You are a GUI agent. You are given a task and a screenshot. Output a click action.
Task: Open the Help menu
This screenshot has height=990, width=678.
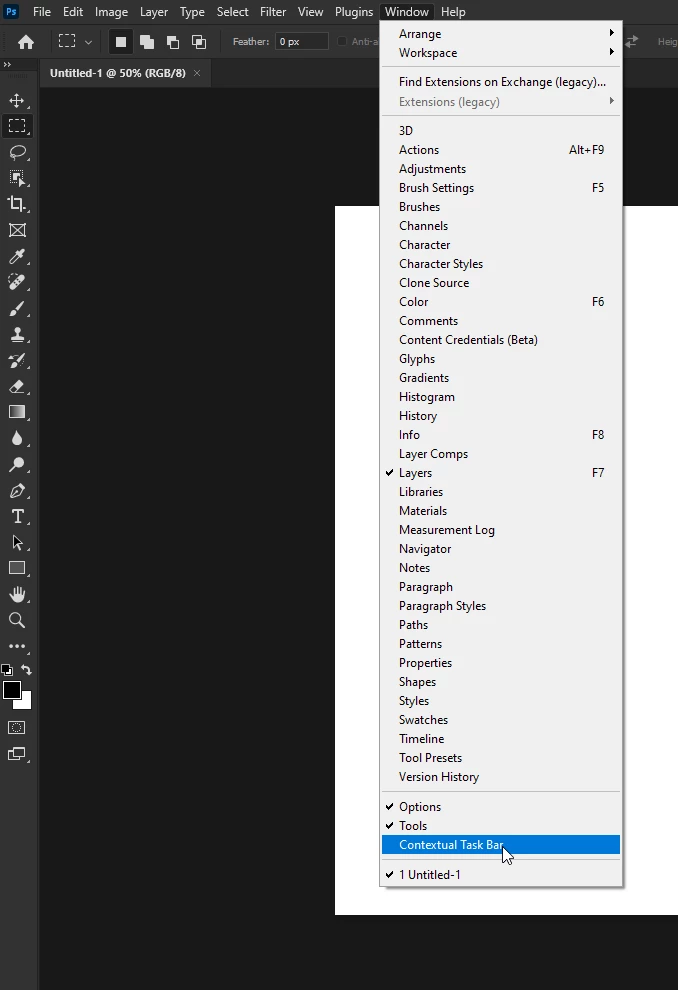pyautogui.click(x=453, y=12)
